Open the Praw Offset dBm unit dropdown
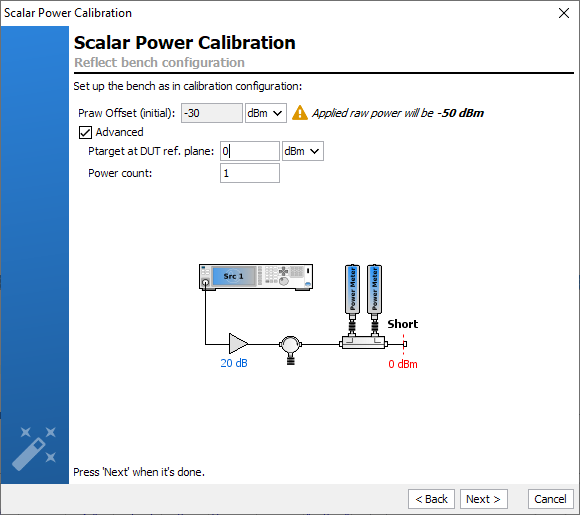The image size is (580, 515). point(266,113)
